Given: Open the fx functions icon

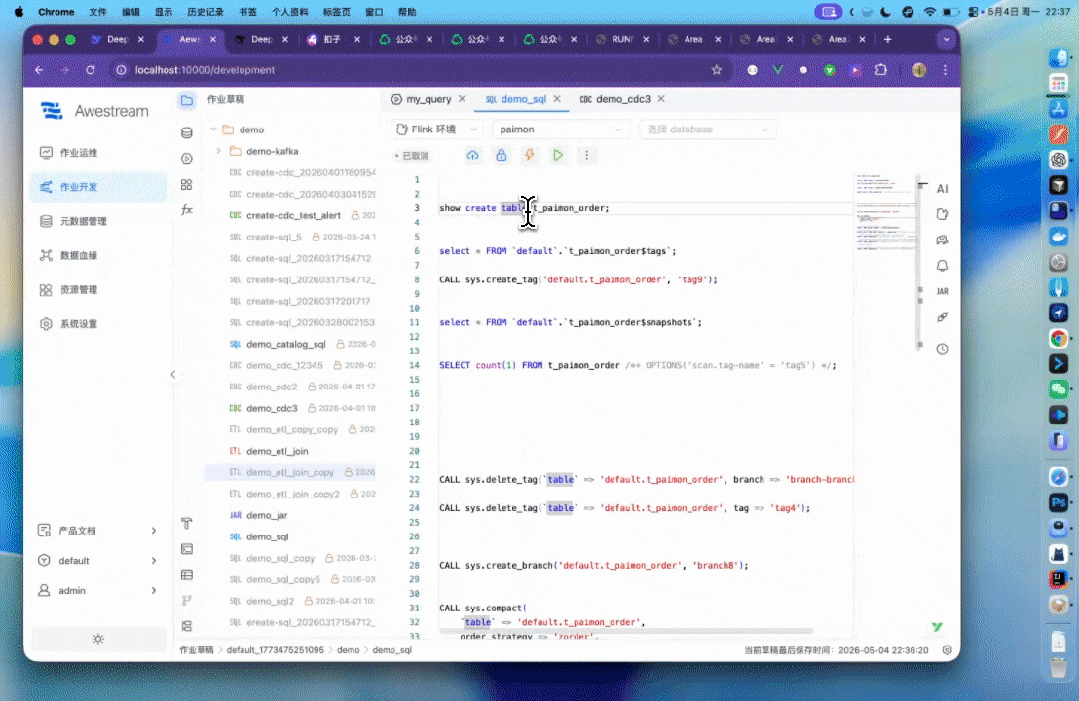Looking at the screenshot, I should 186,210.
